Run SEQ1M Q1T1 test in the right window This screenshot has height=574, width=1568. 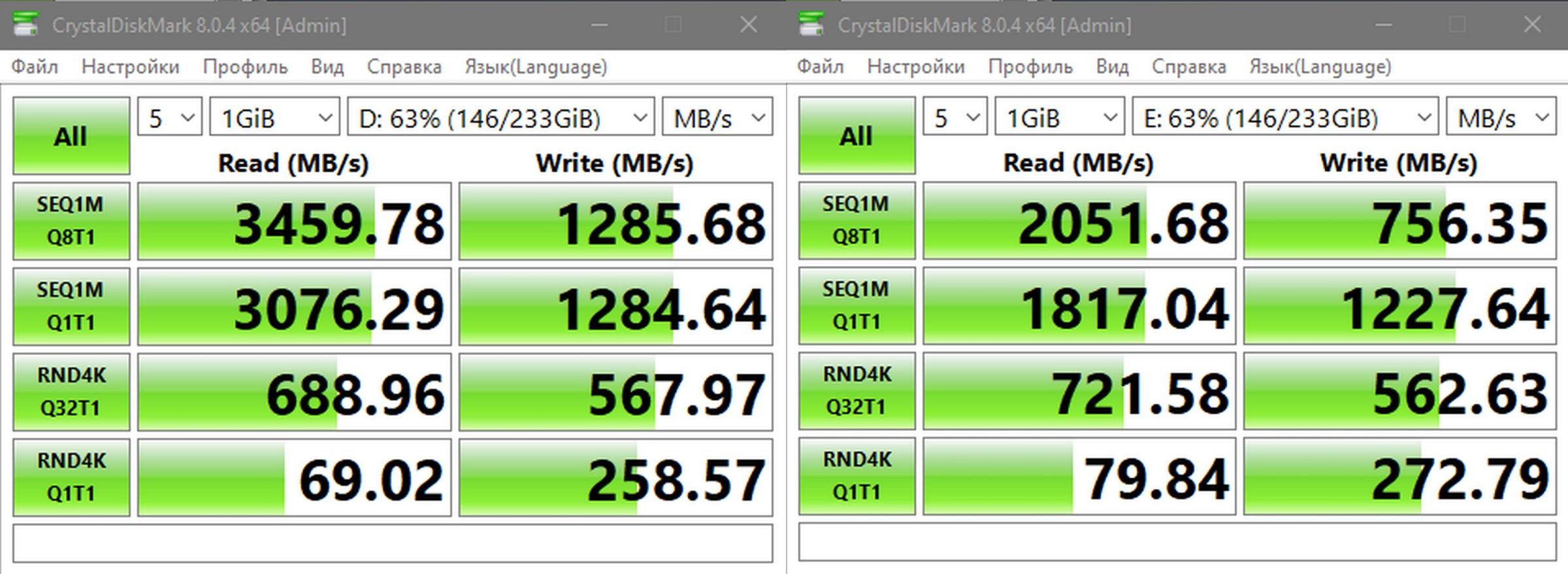[x=857, y=305]
